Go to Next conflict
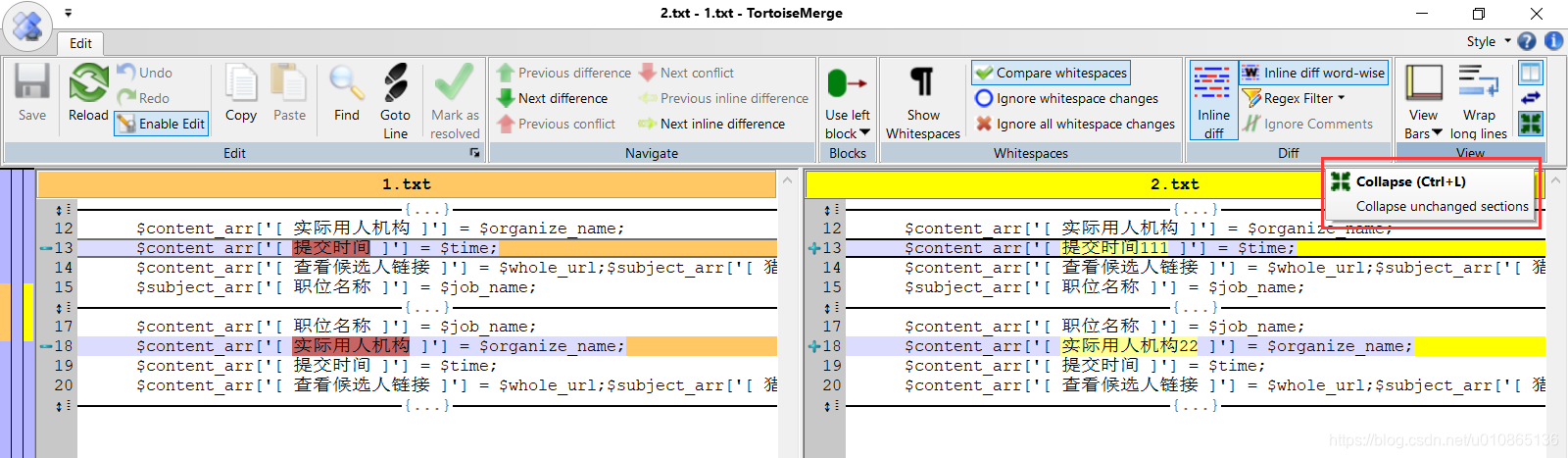 coord(686,73)
